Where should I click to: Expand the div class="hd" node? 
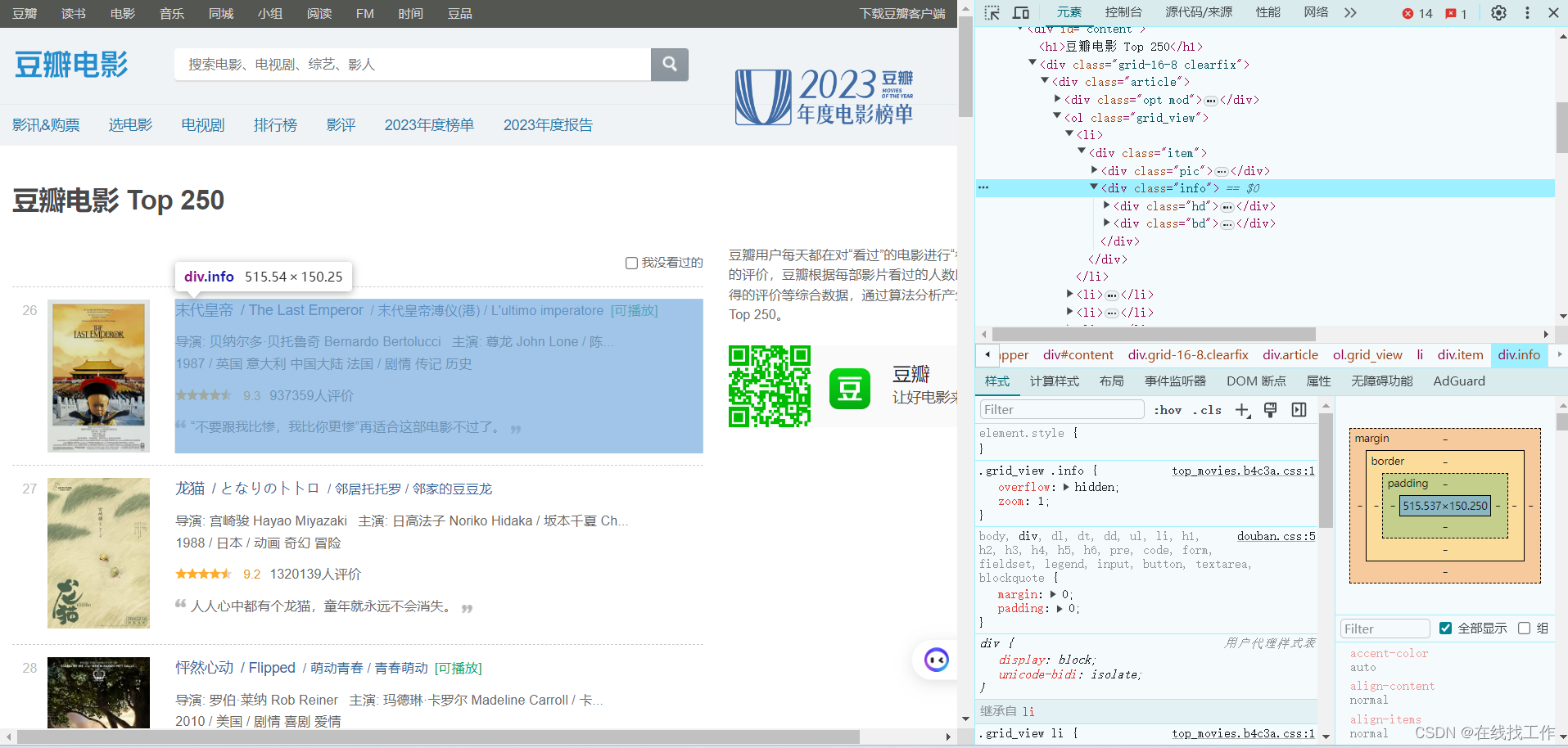tap(1107, 205)
